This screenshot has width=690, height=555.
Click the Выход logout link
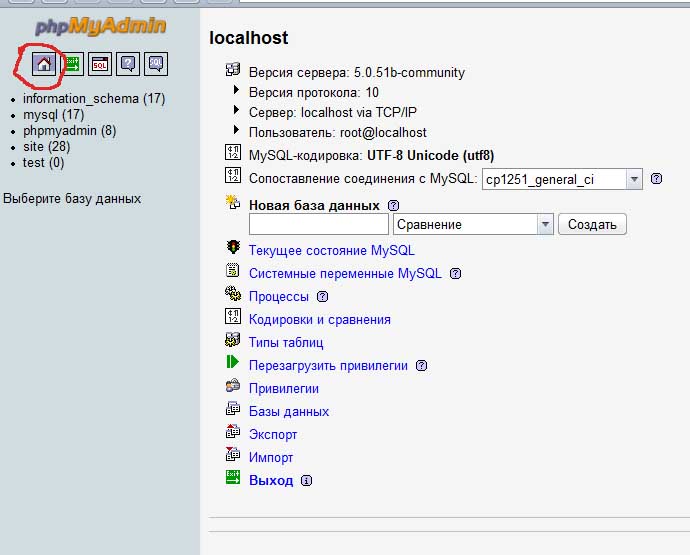[271, 480]
